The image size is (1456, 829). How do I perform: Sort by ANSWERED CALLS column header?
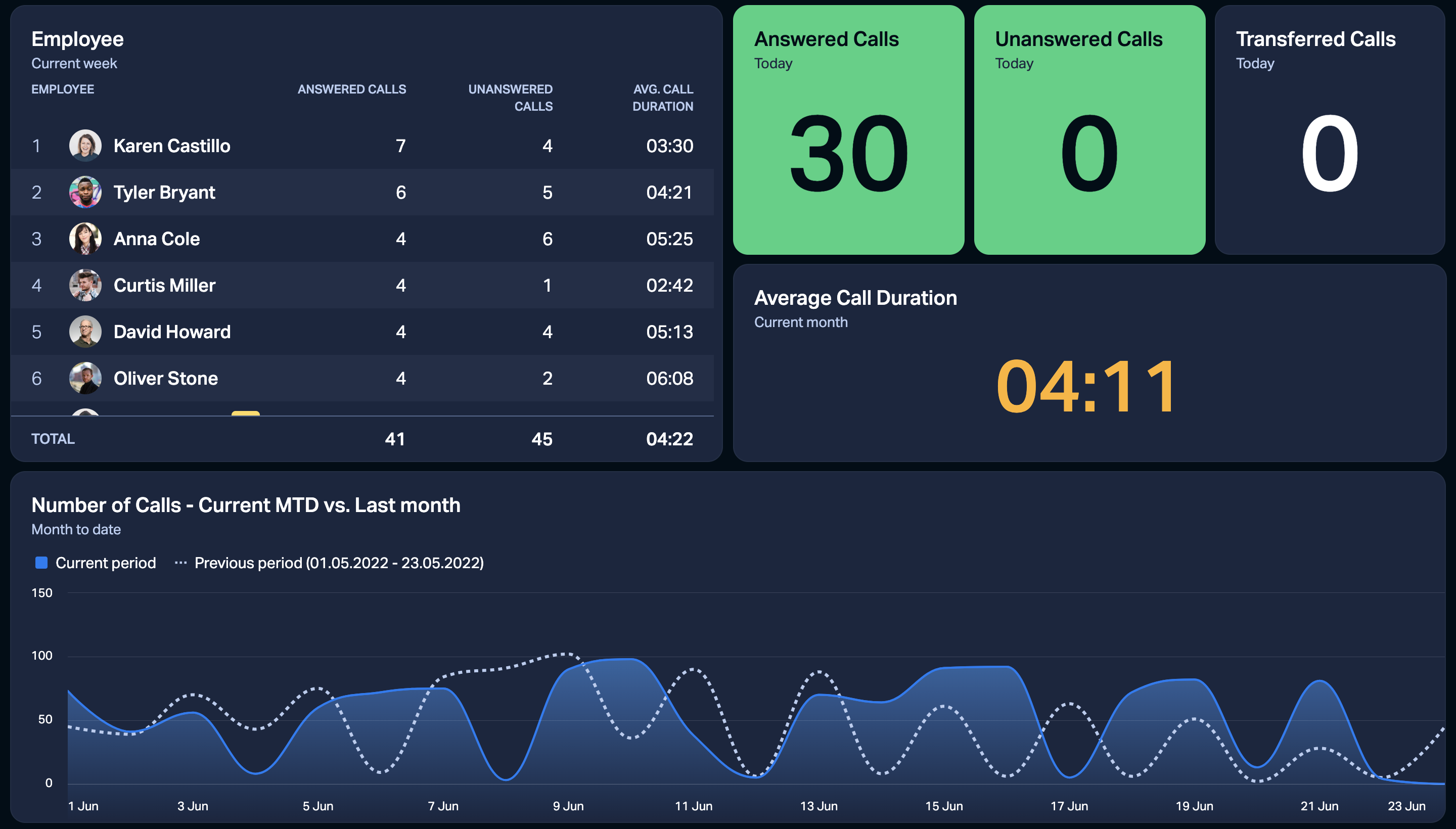click(x=352, y=89)
